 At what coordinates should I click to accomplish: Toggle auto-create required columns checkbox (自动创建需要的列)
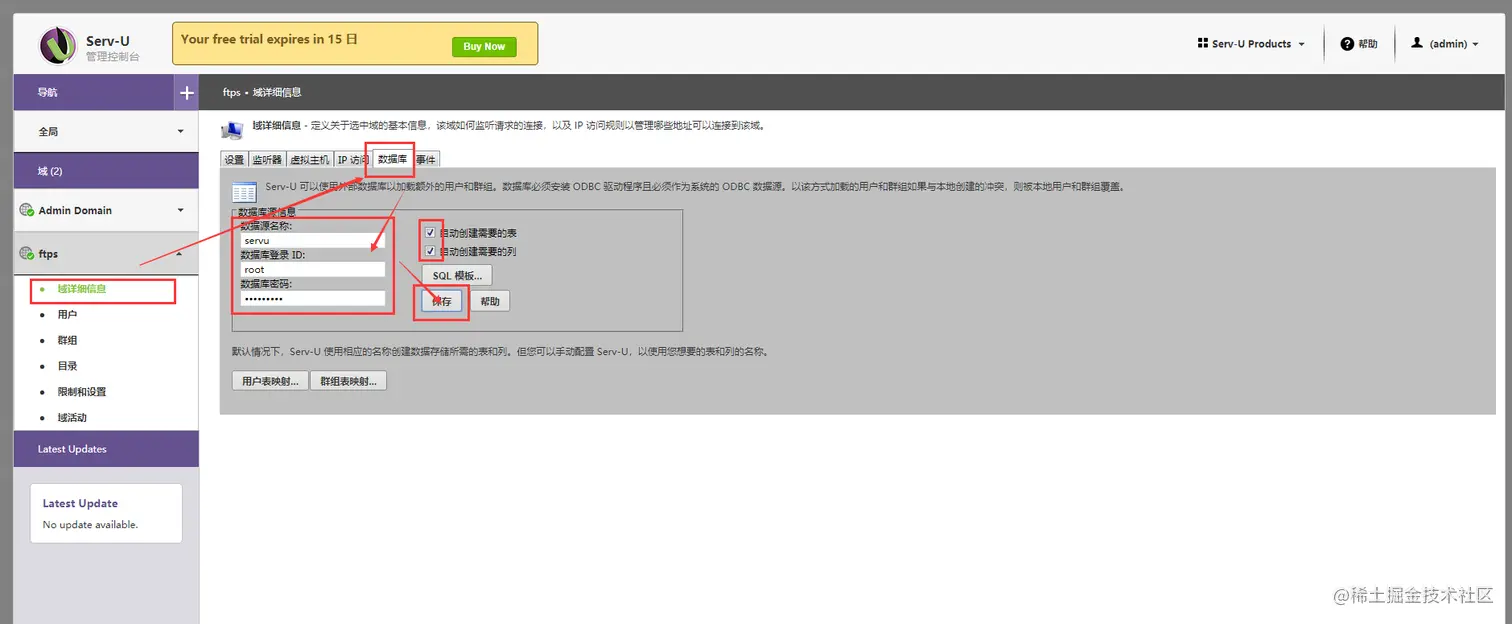[431, 251]
